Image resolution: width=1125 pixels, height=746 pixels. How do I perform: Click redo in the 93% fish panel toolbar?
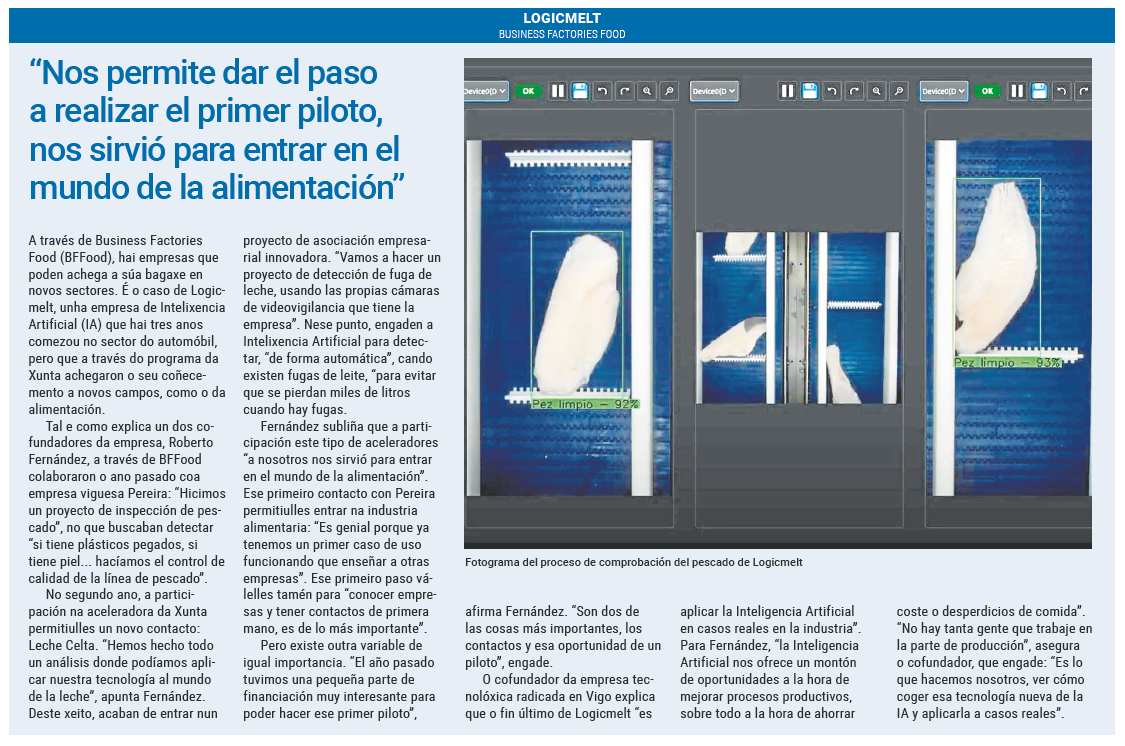(1083, 91)
